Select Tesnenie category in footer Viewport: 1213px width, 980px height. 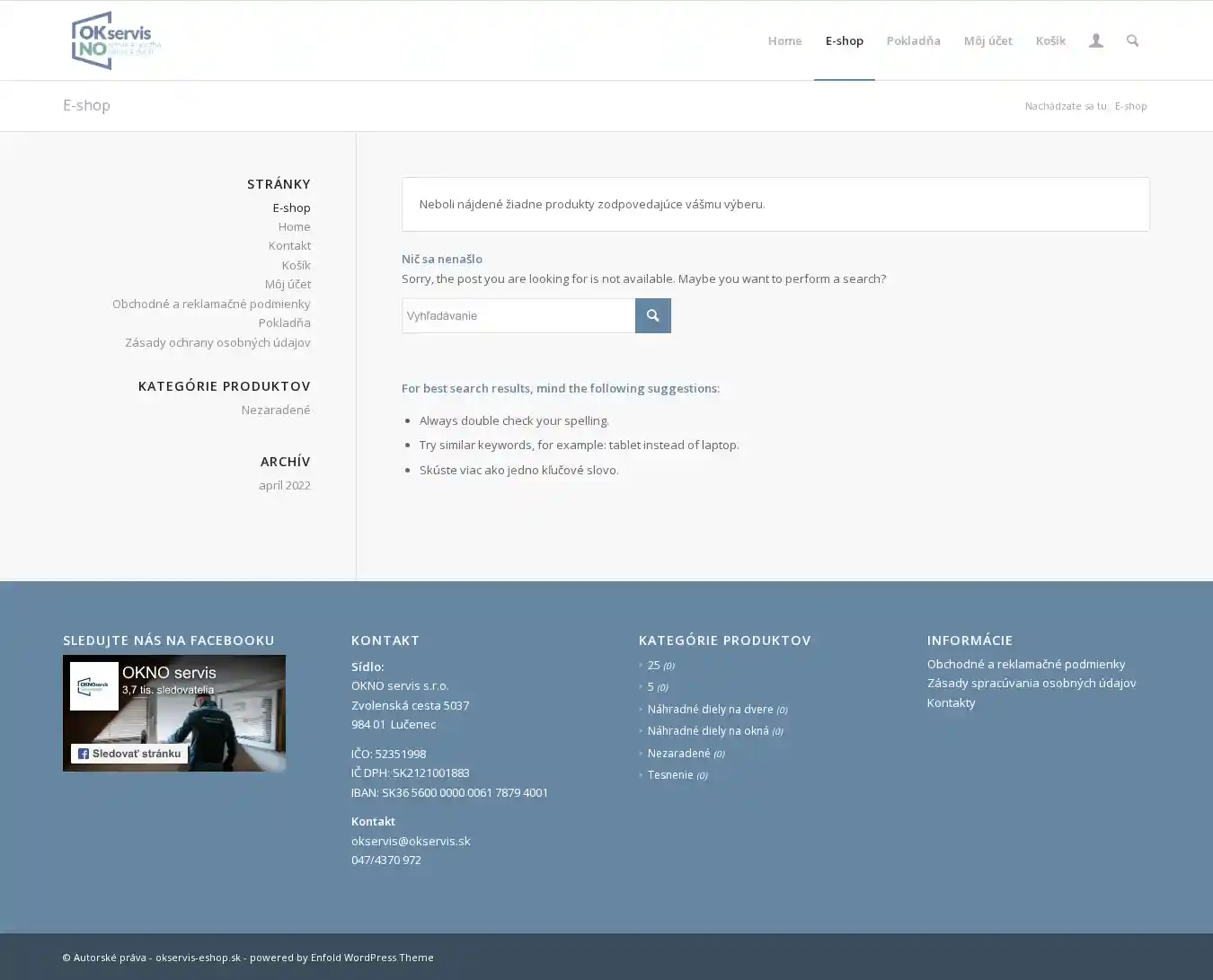[x=670, y=775]
